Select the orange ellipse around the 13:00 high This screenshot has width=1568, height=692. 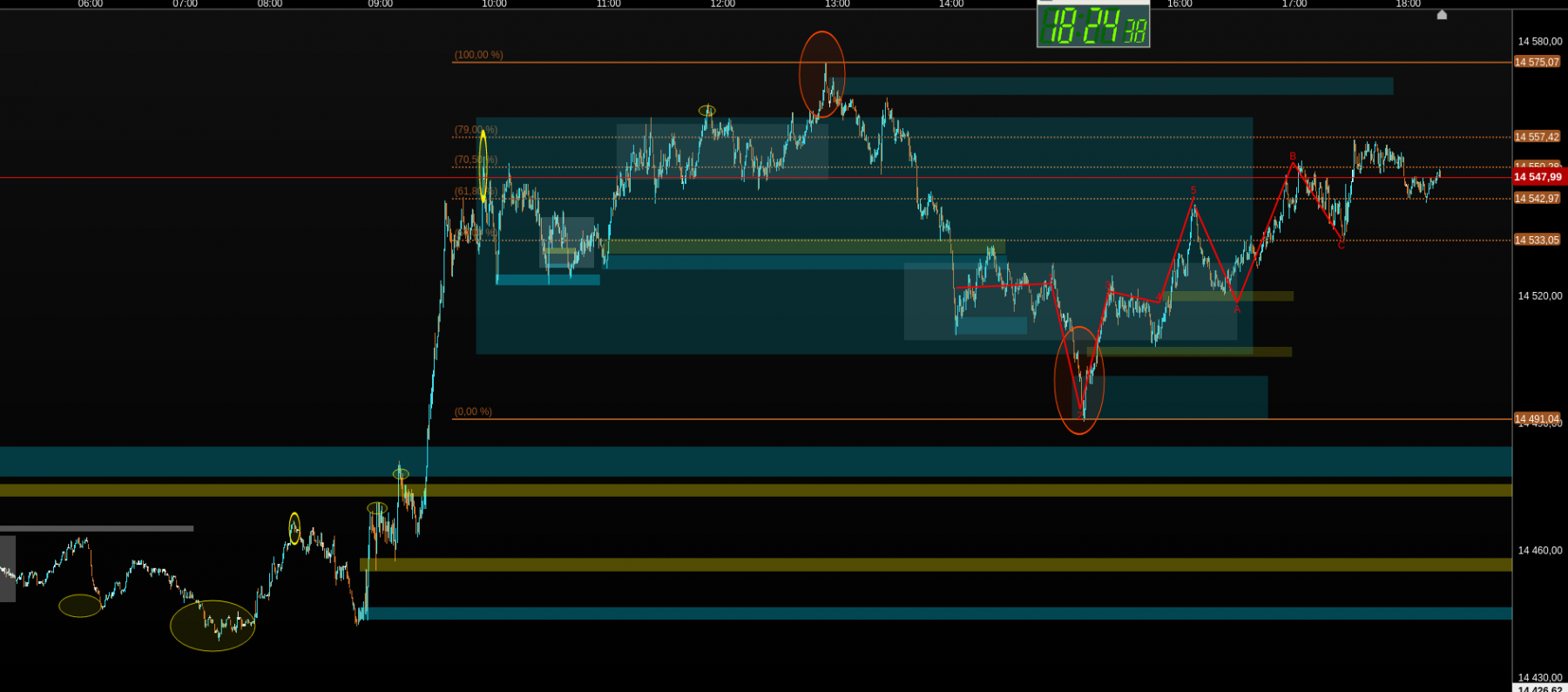[x=822, y=75]
